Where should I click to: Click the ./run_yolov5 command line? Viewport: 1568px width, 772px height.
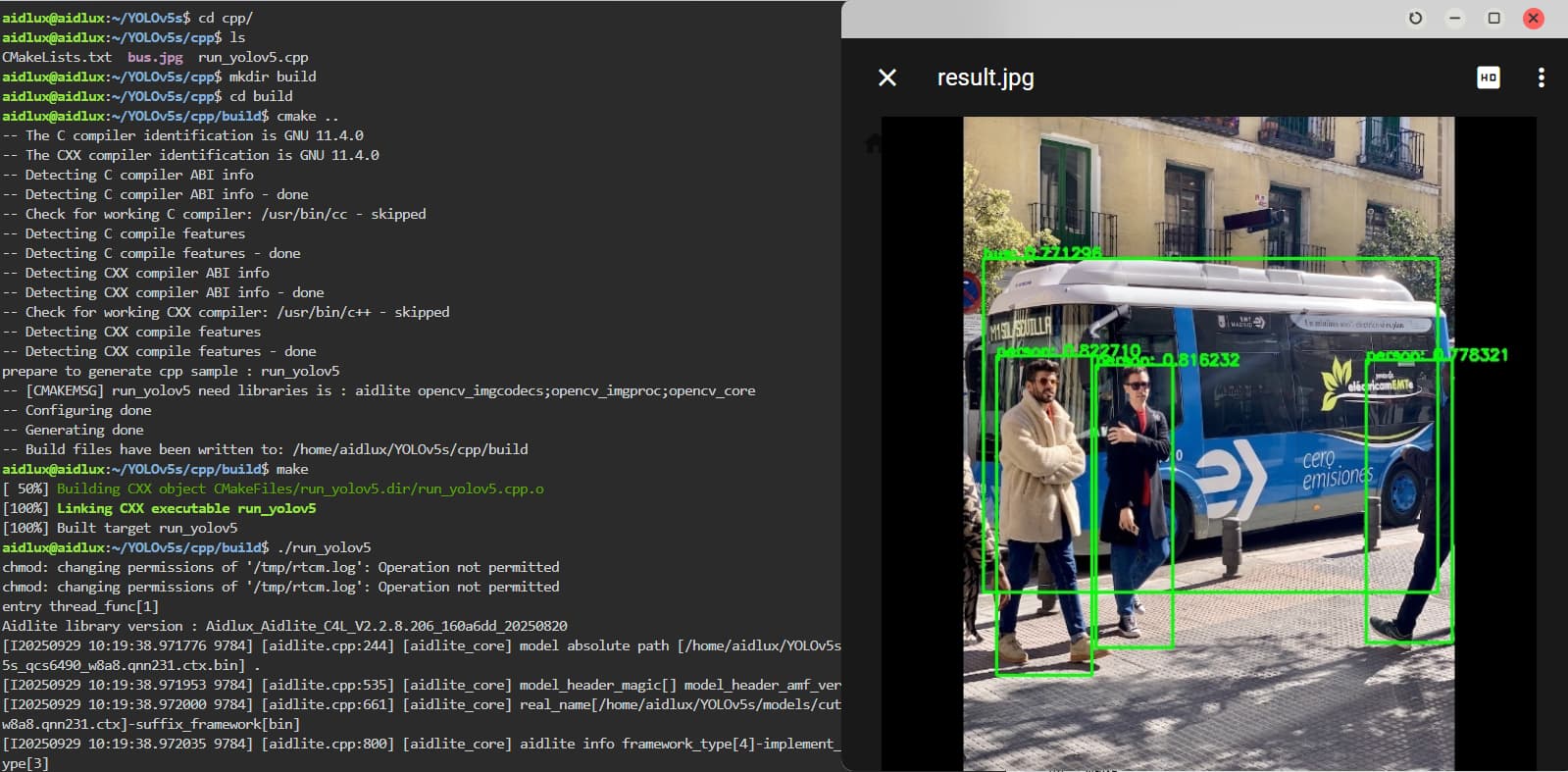pyautogui.click(x=324, y=547)
